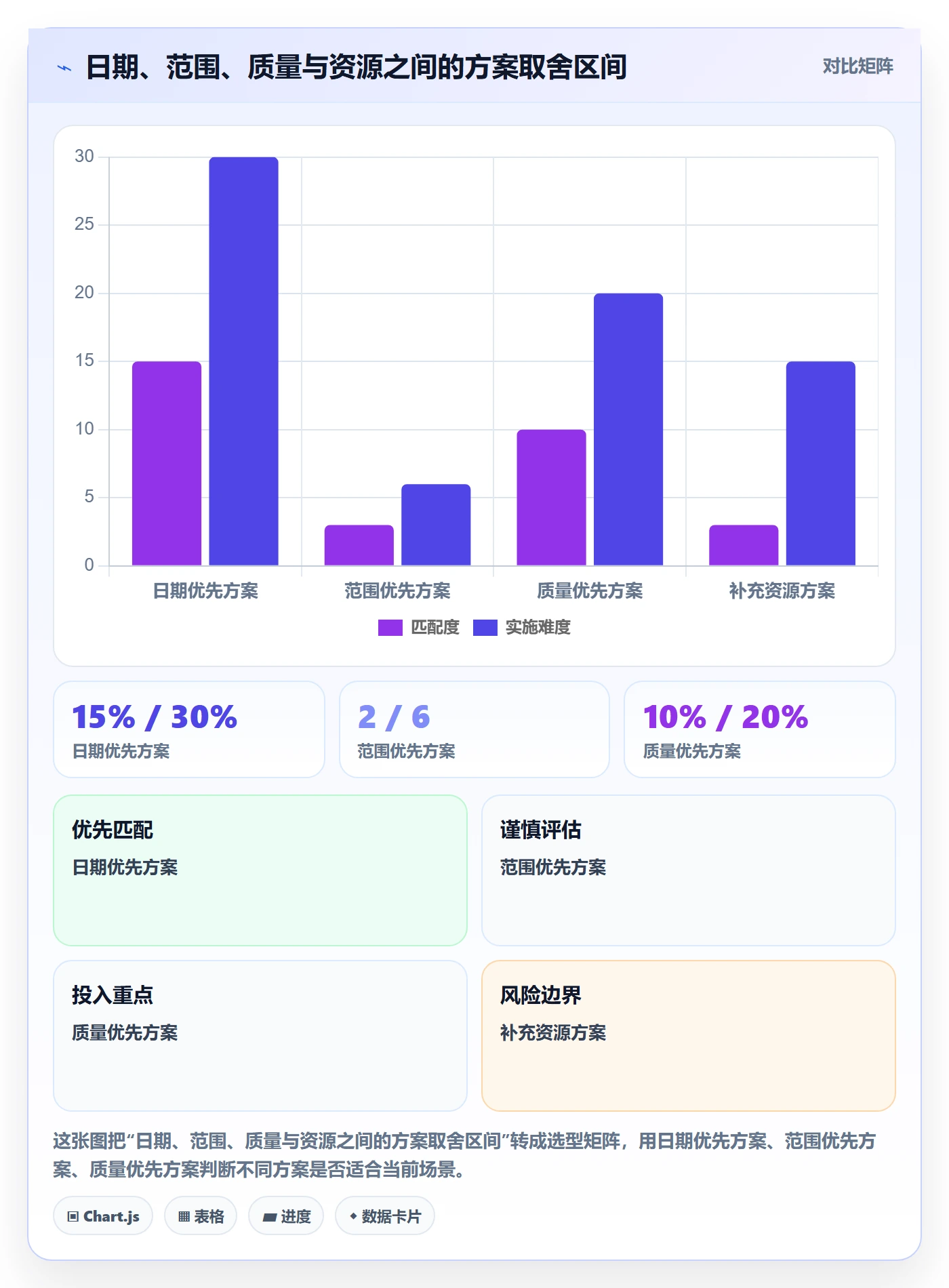This screenshot has height=1288, width=949.
Task: Open the 2 / 6 stat card
Action: (474, 729)
